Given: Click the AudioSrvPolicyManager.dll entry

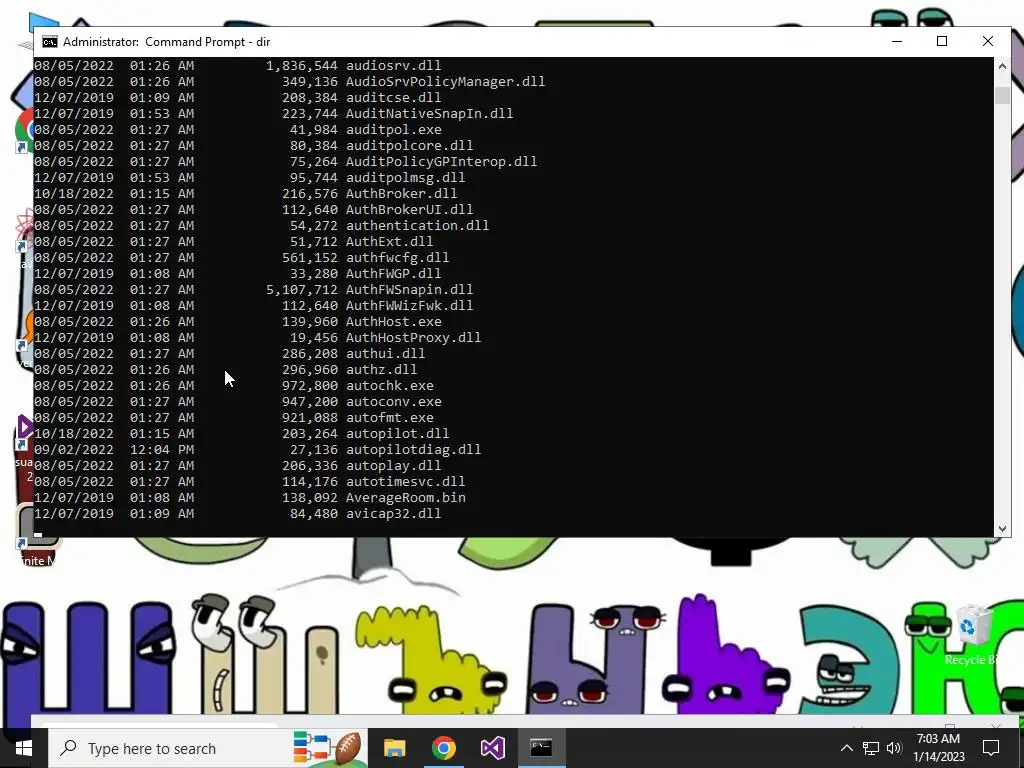Looking at the screenshot, I should coord(445,82).
